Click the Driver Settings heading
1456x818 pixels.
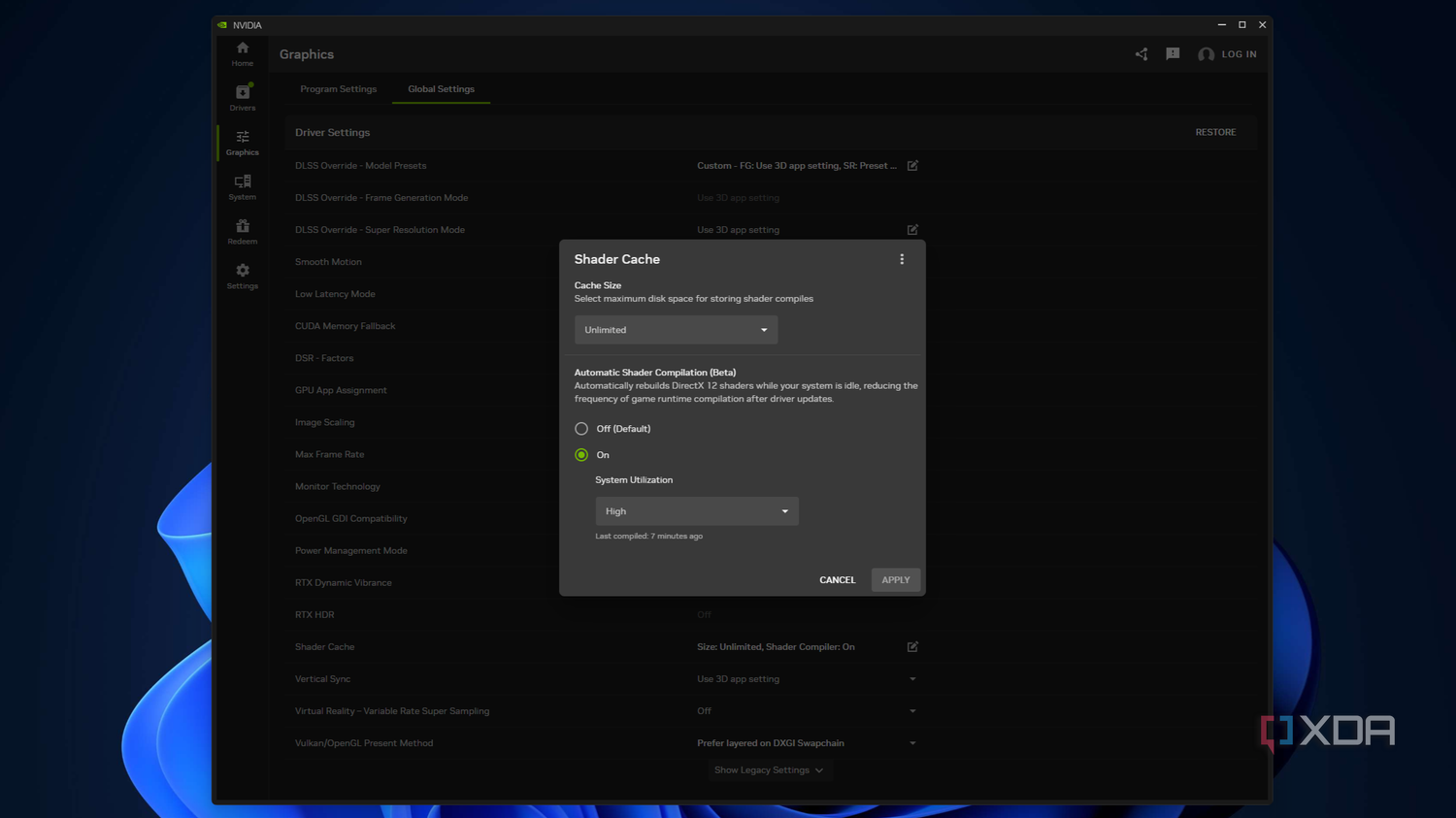tap(332, 133)
